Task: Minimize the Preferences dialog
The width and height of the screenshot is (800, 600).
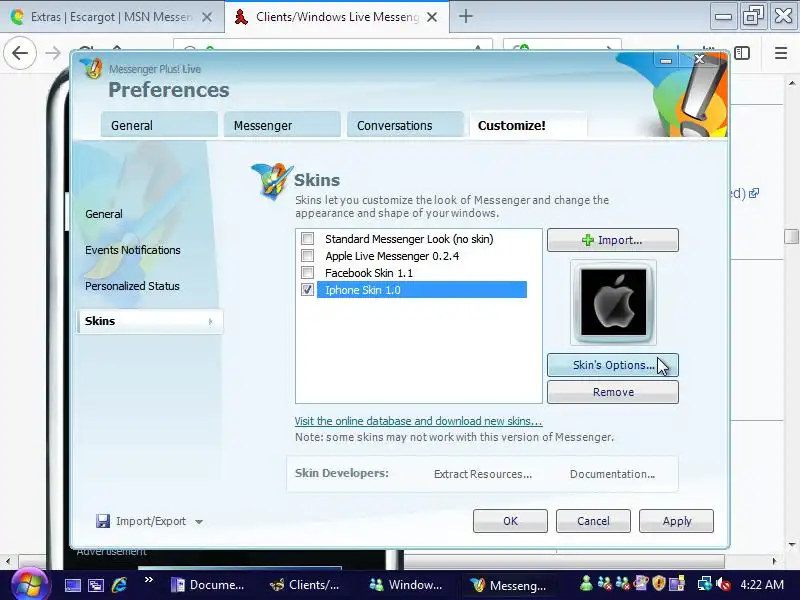Action: pyautogui.click(x=666, y=60)
